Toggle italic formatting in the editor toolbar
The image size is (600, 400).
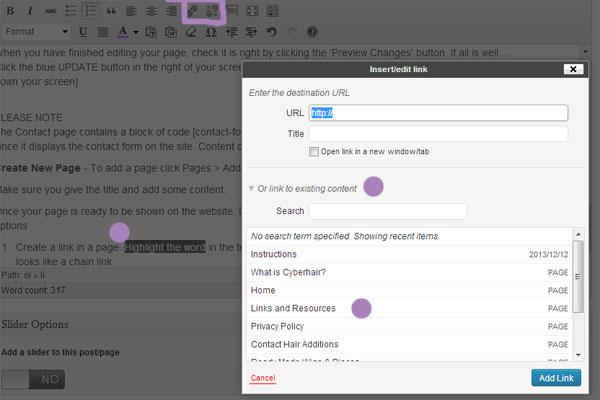(30, 11)
